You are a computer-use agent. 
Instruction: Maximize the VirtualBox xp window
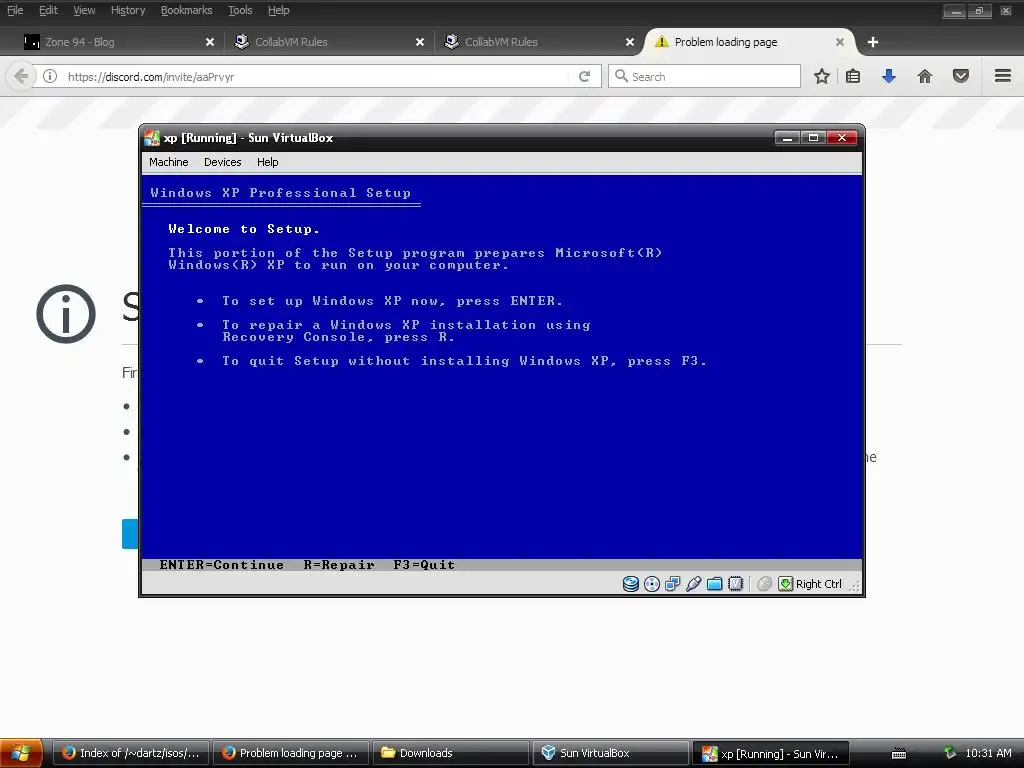click(x=813, y=138)
